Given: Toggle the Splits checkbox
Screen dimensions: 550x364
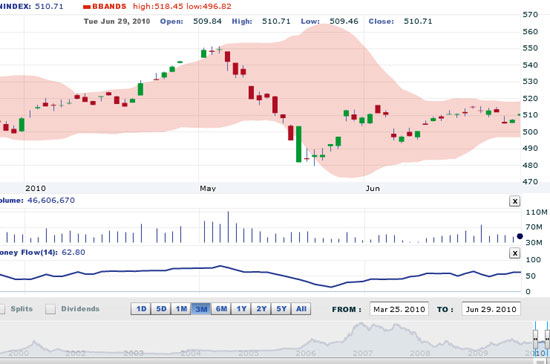Looking at the screenshot, I should click(x=2, y=309).
